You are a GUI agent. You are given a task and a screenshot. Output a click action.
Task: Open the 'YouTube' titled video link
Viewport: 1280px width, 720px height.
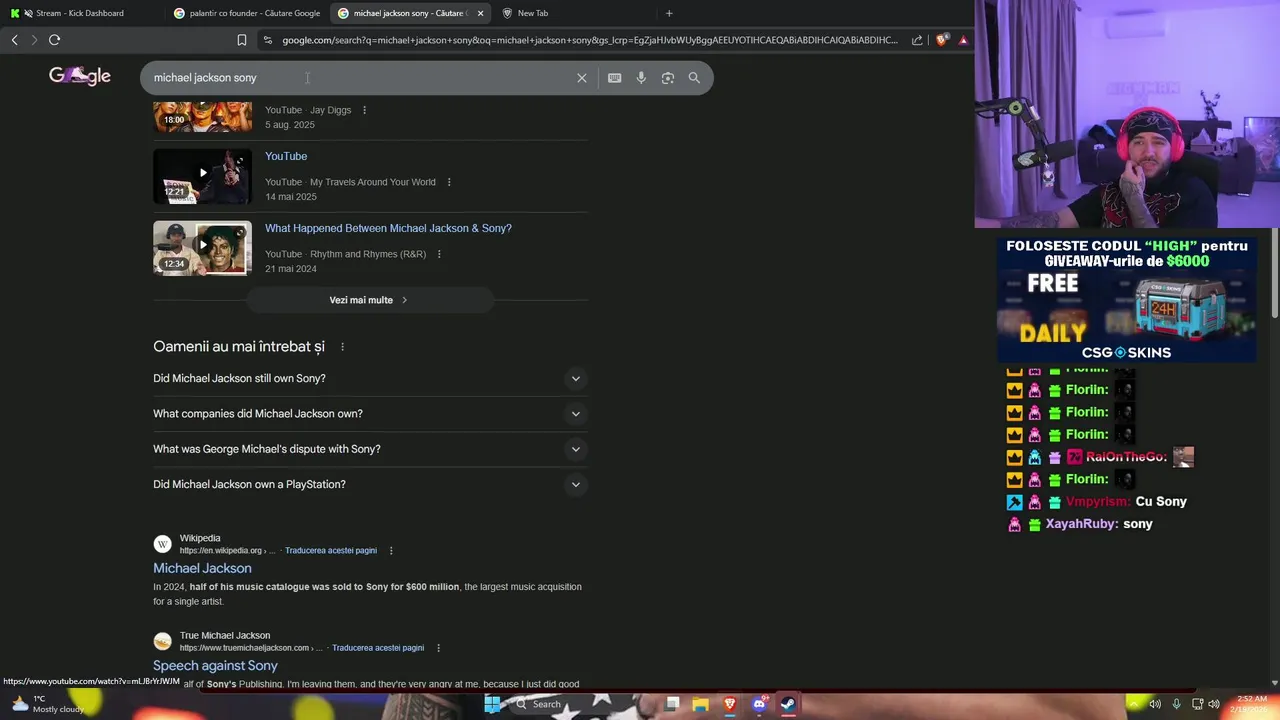pyautogui.click(x=286, y=156)
